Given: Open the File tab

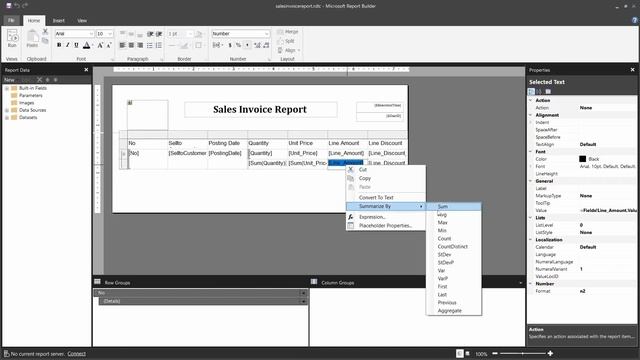Looking at the screenshot, I should tap(11, 20).
